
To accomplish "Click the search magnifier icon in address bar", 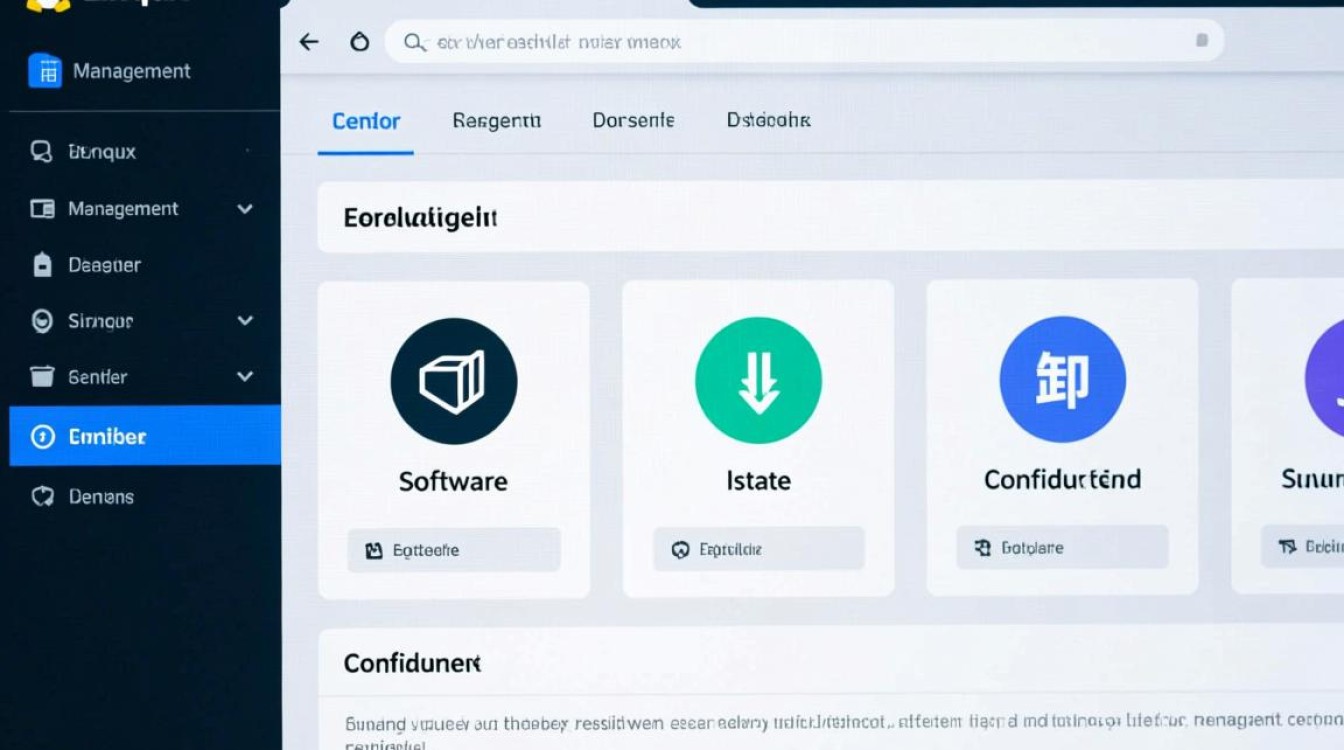I will [413, 42].
